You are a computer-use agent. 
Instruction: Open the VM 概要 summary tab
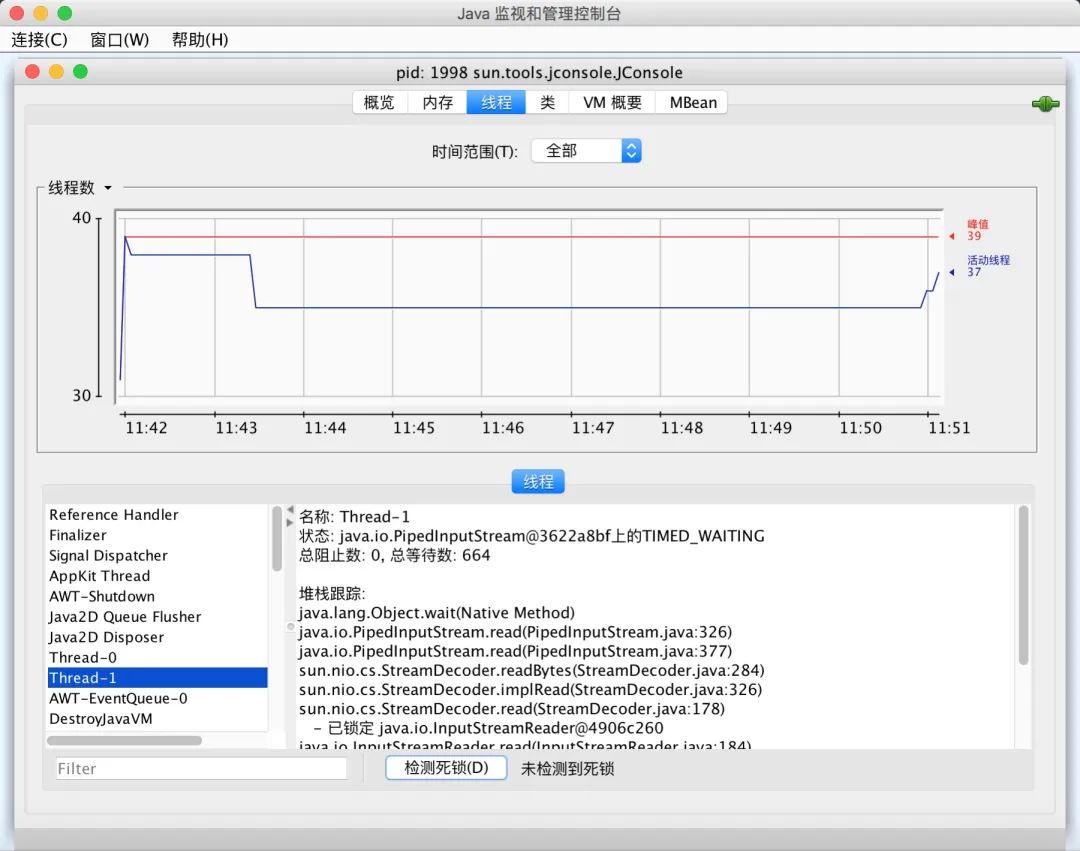click(612, 103)
